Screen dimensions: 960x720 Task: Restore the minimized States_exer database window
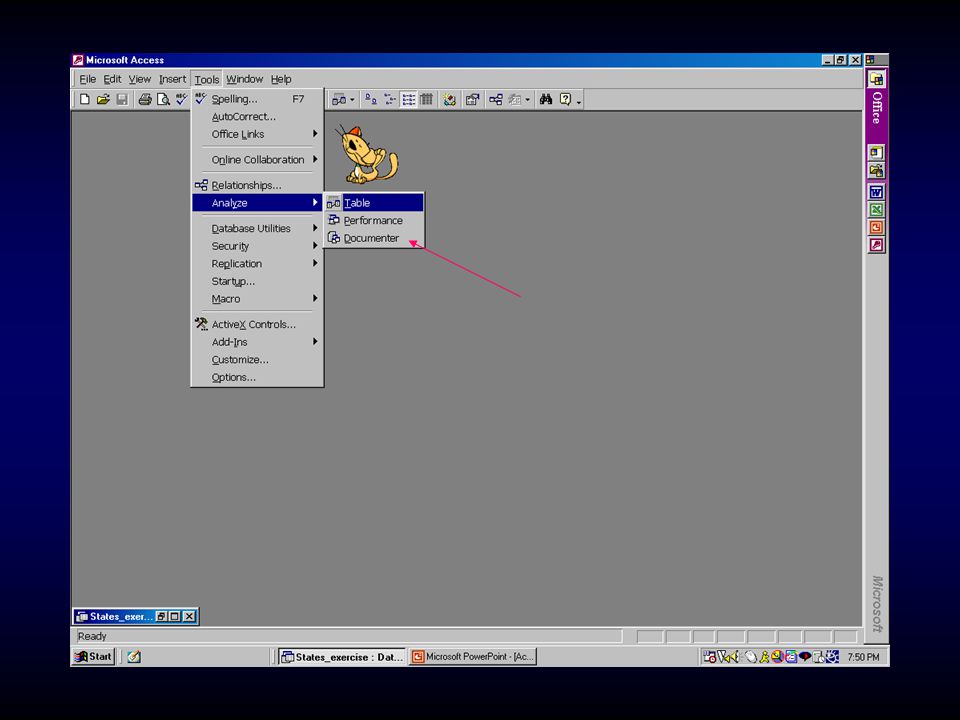click(x=161, y=617)
